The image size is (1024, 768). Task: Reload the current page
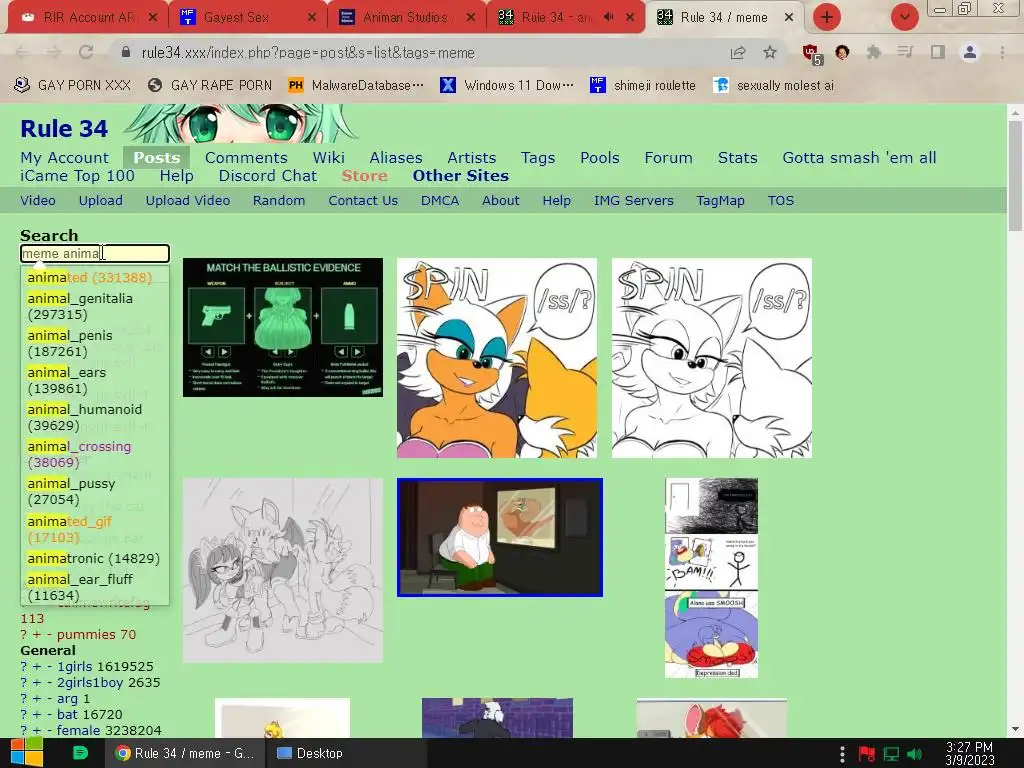[x=86, y=52]
